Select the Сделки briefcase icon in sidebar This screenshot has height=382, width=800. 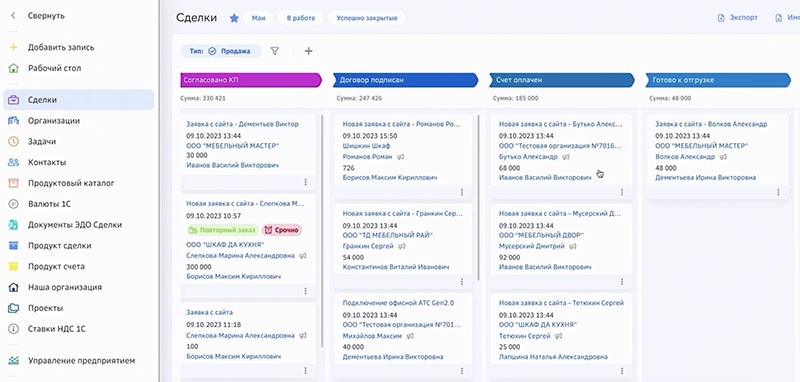click(x=13, y=100)
